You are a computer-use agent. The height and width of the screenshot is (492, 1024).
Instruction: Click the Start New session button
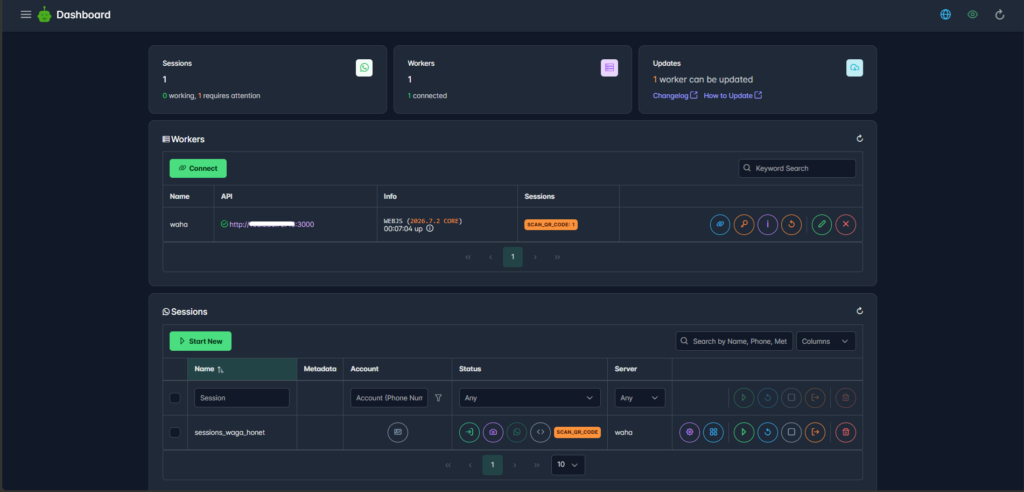200,341
